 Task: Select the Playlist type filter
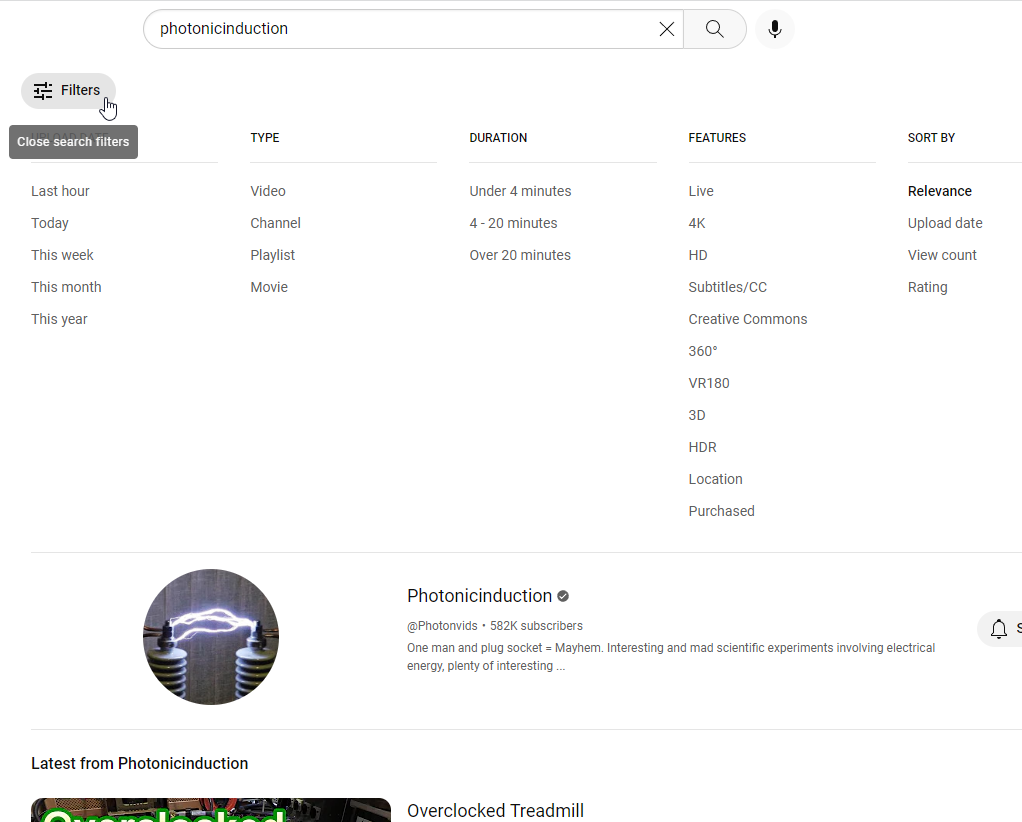(x=272, y=255)
